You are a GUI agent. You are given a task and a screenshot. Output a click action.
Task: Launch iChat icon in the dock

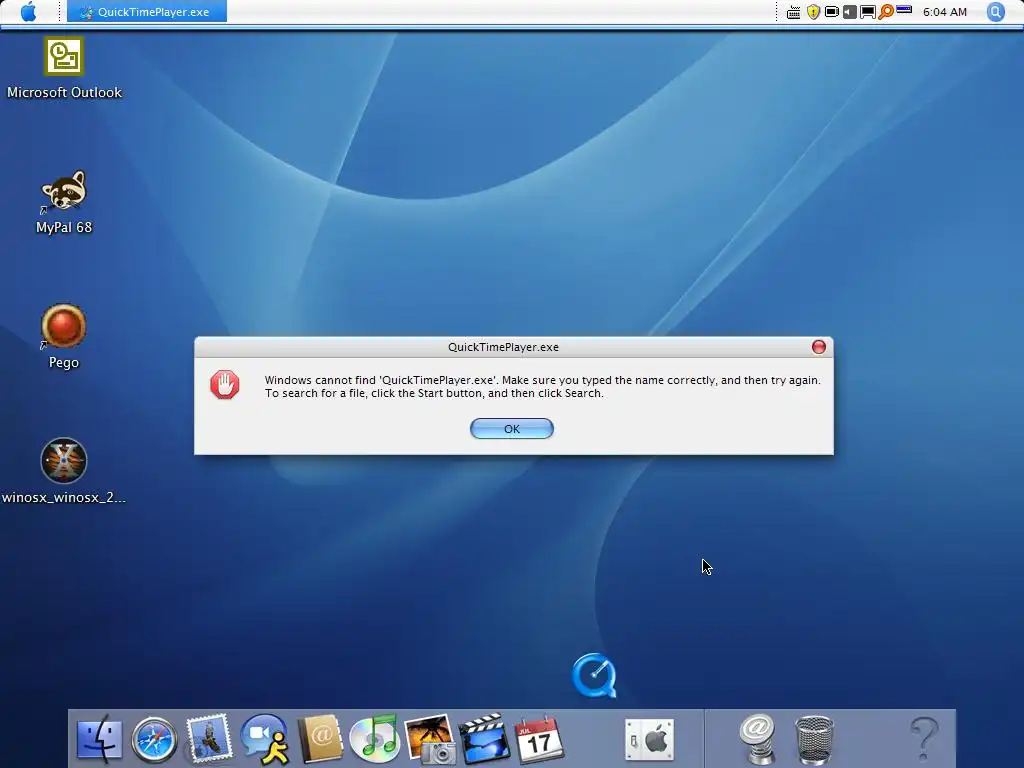[x=264, y=739]
